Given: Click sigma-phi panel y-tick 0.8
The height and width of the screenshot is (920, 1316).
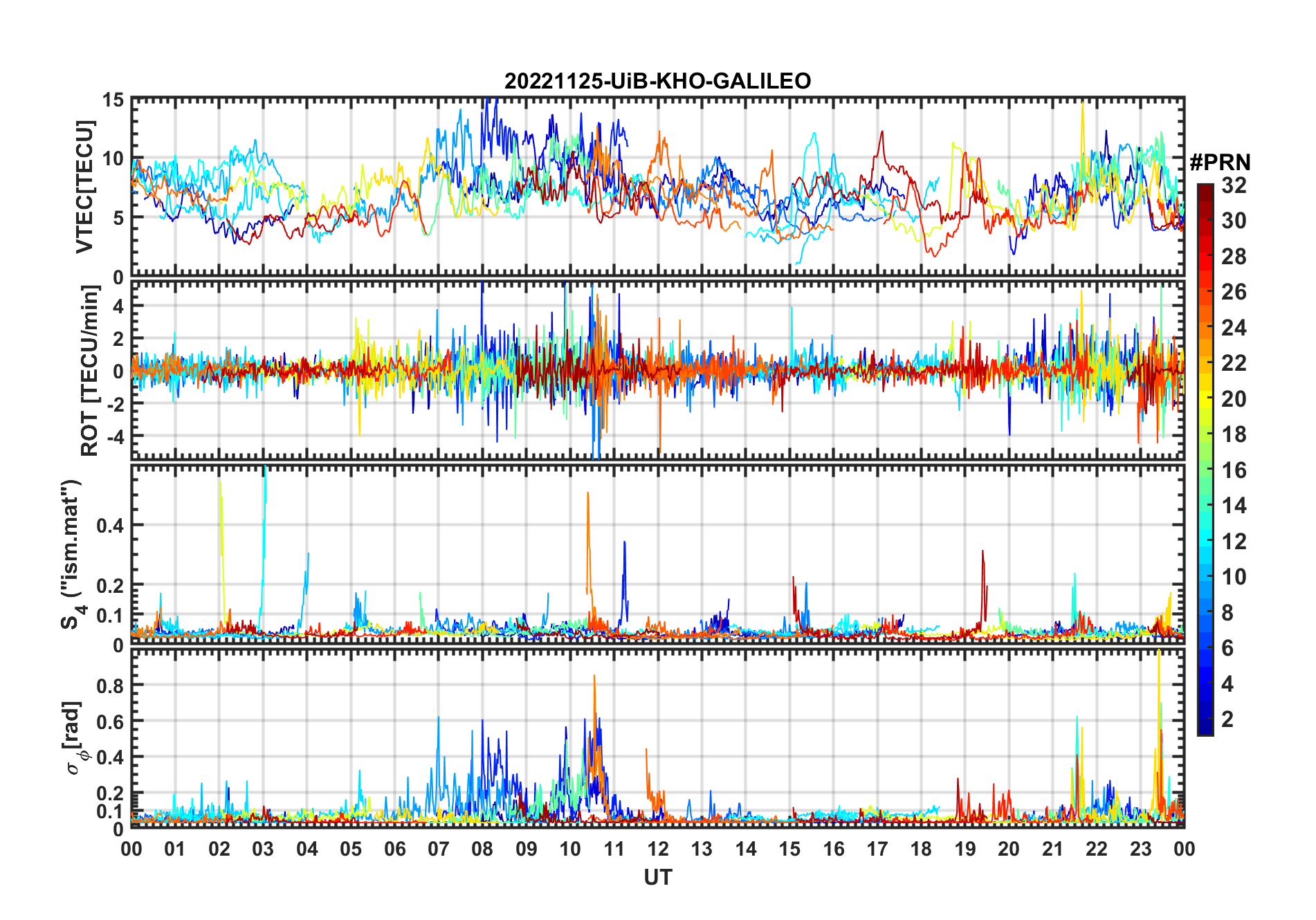Looking at the screenshot, I should pos(110,686).
